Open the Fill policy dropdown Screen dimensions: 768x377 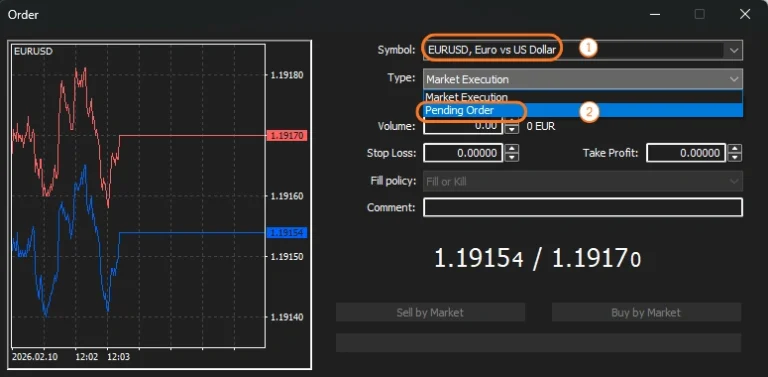pyautogui.click(x=583, y=181)
